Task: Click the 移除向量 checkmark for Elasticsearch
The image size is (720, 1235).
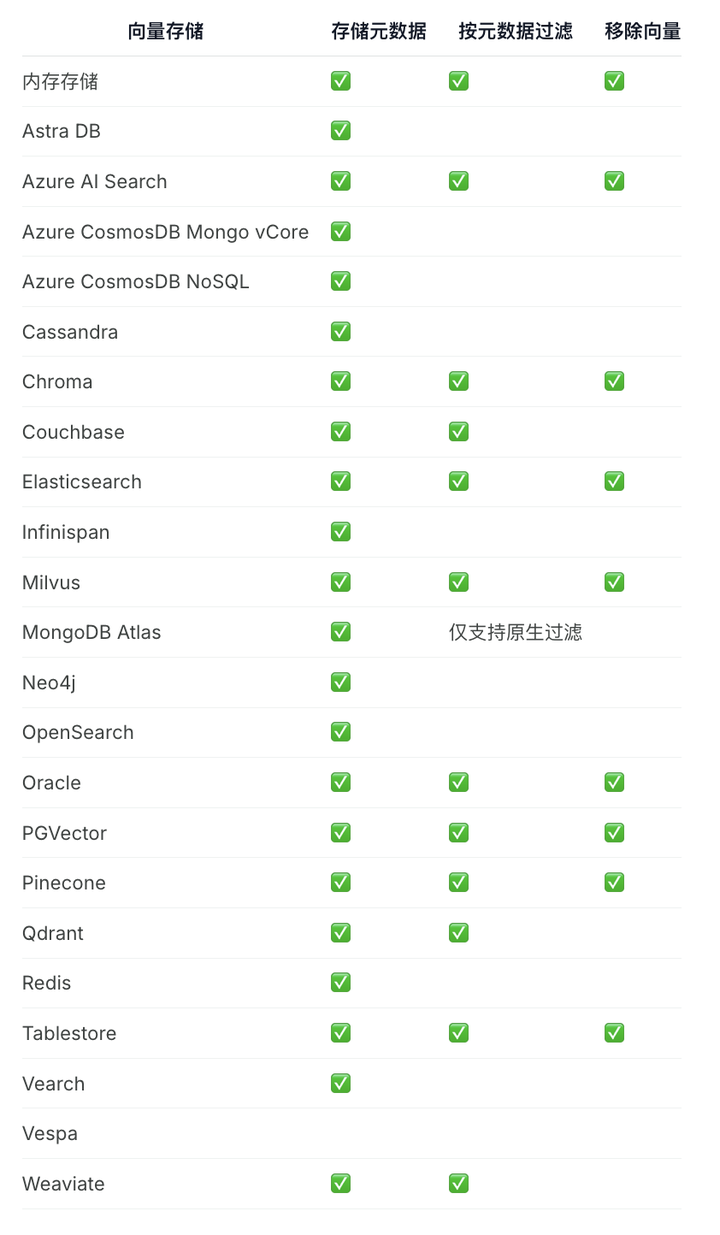Action: (614, 481)
